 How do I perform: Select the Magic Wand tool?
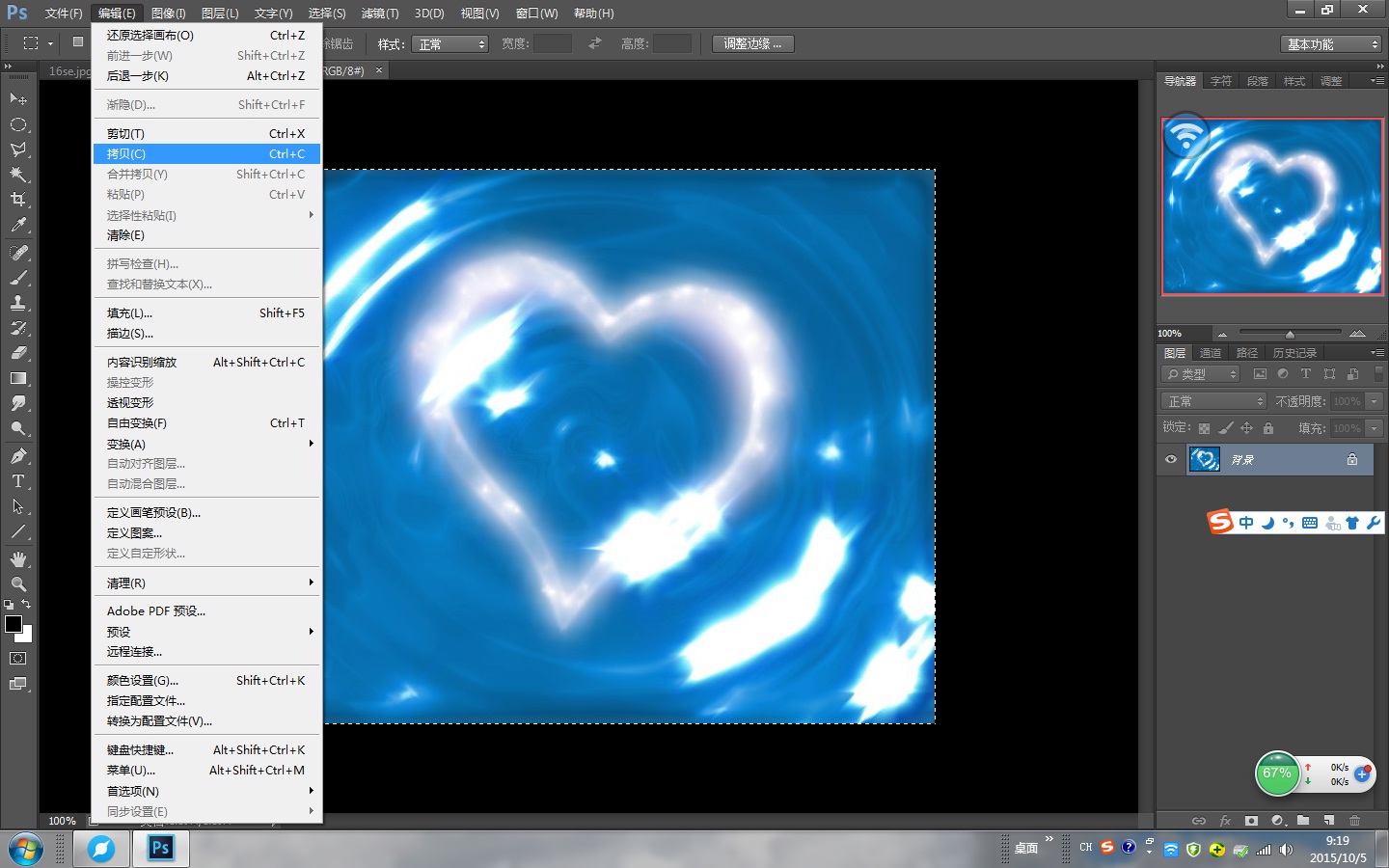pyautogui.click(x=18, y=175)
